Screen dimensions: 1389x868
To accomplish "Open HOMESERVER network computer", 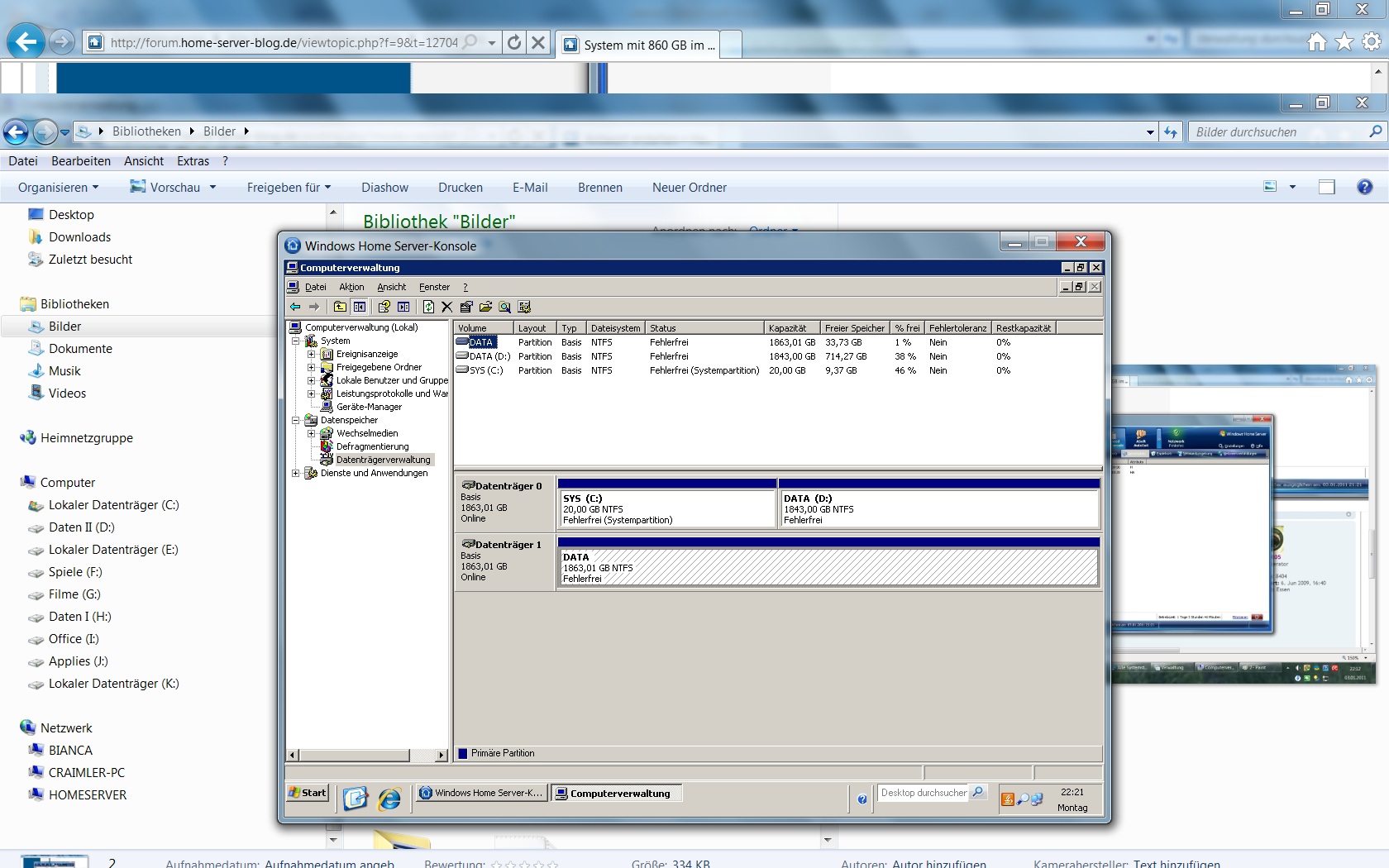I will [88, 795].
